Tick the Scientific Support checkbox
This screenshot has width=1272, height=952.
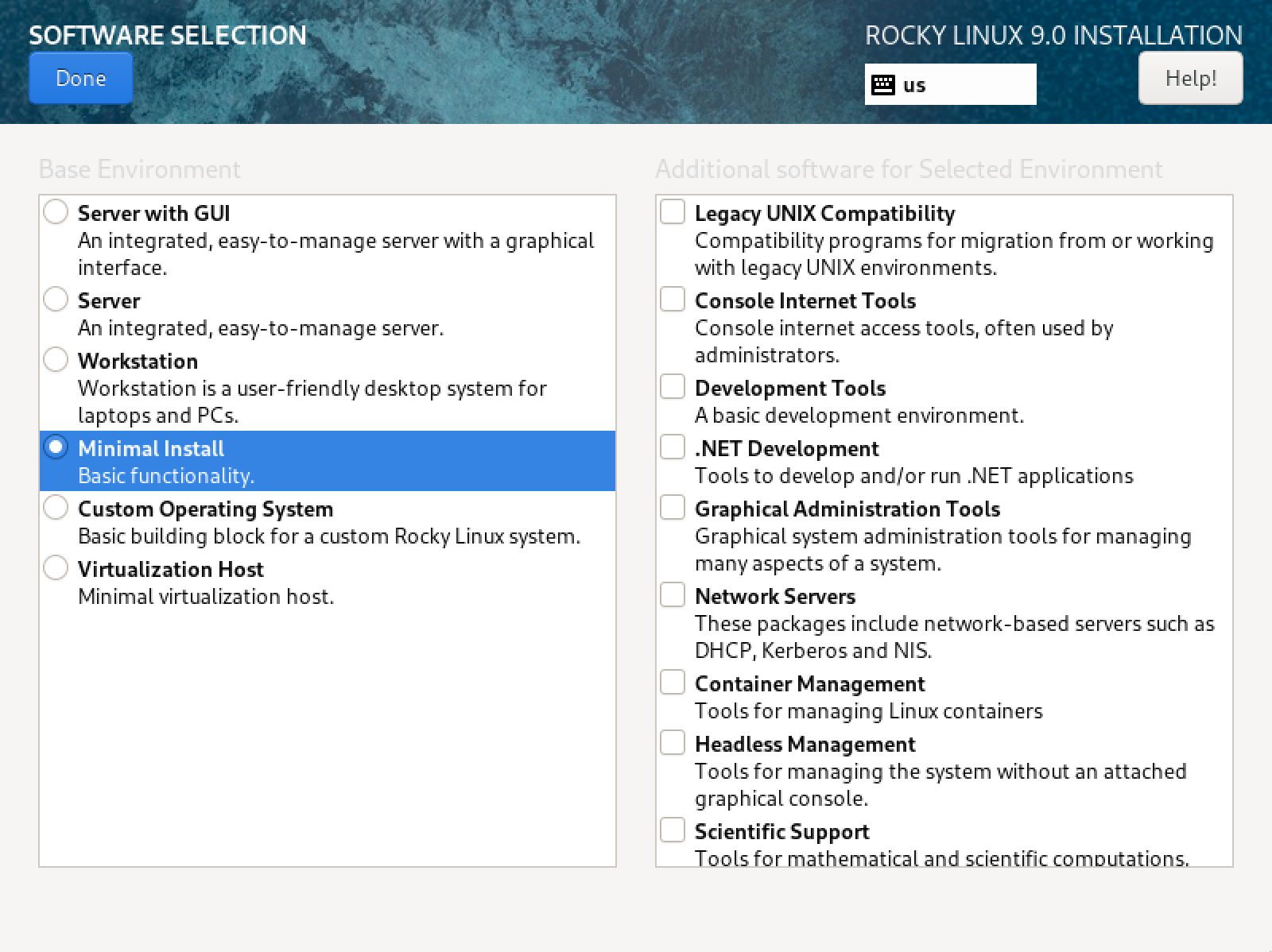coord(673,830)
